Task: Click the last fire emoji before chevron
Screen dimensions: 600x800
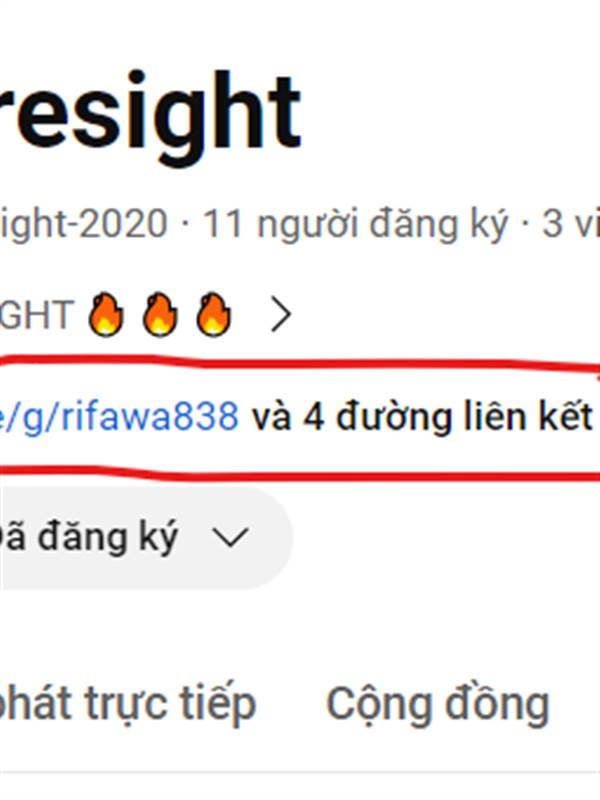Action: [x=213, y=315]
